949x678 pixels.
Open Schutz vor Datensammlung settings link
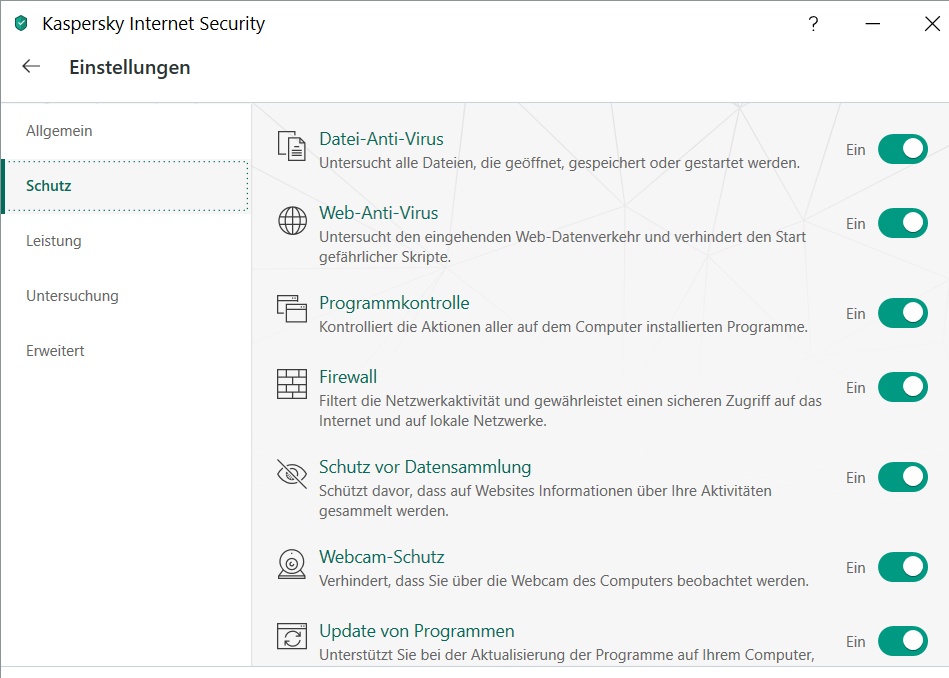point(425,467)
